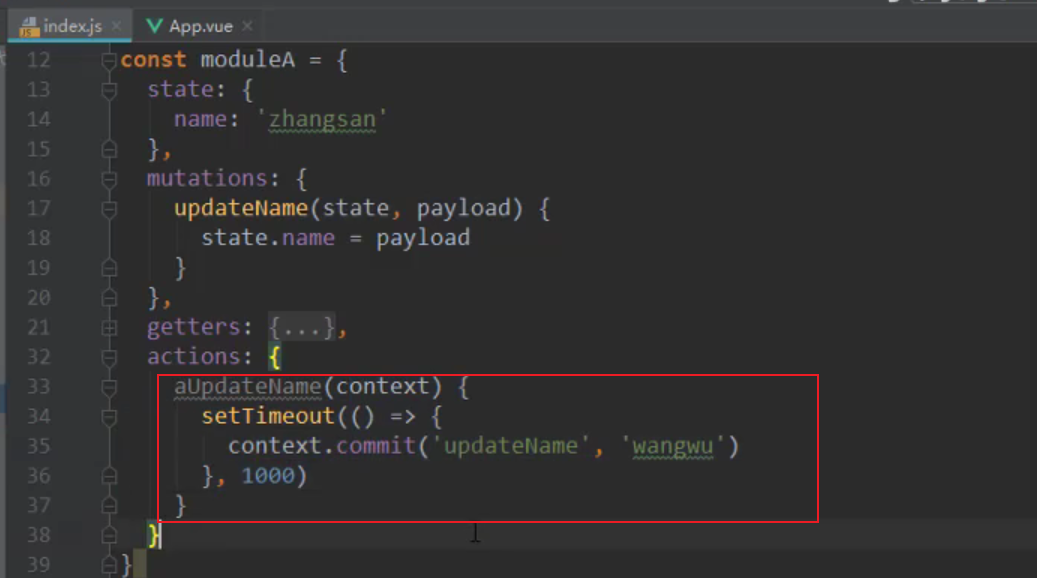This screenshot has width=1037, height=578.
Task: Click the fold end marker on line 20
Action: pyautogui.click(x=109, y=298)
